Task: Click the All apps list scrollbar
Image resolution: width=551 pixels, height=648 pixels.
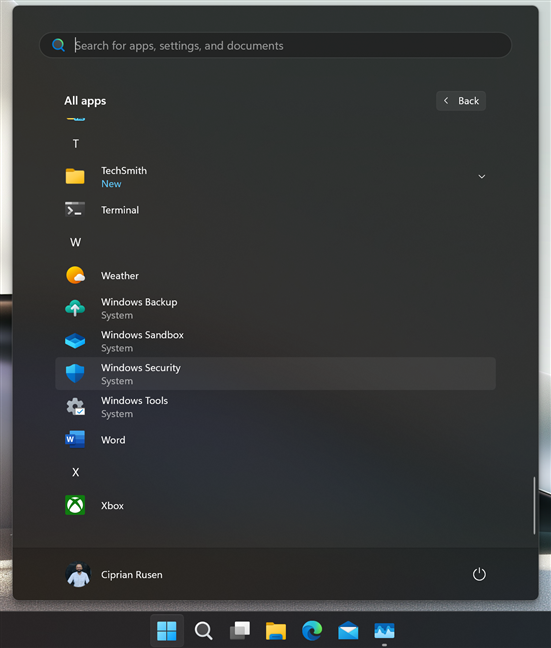Action: (534, 505)
